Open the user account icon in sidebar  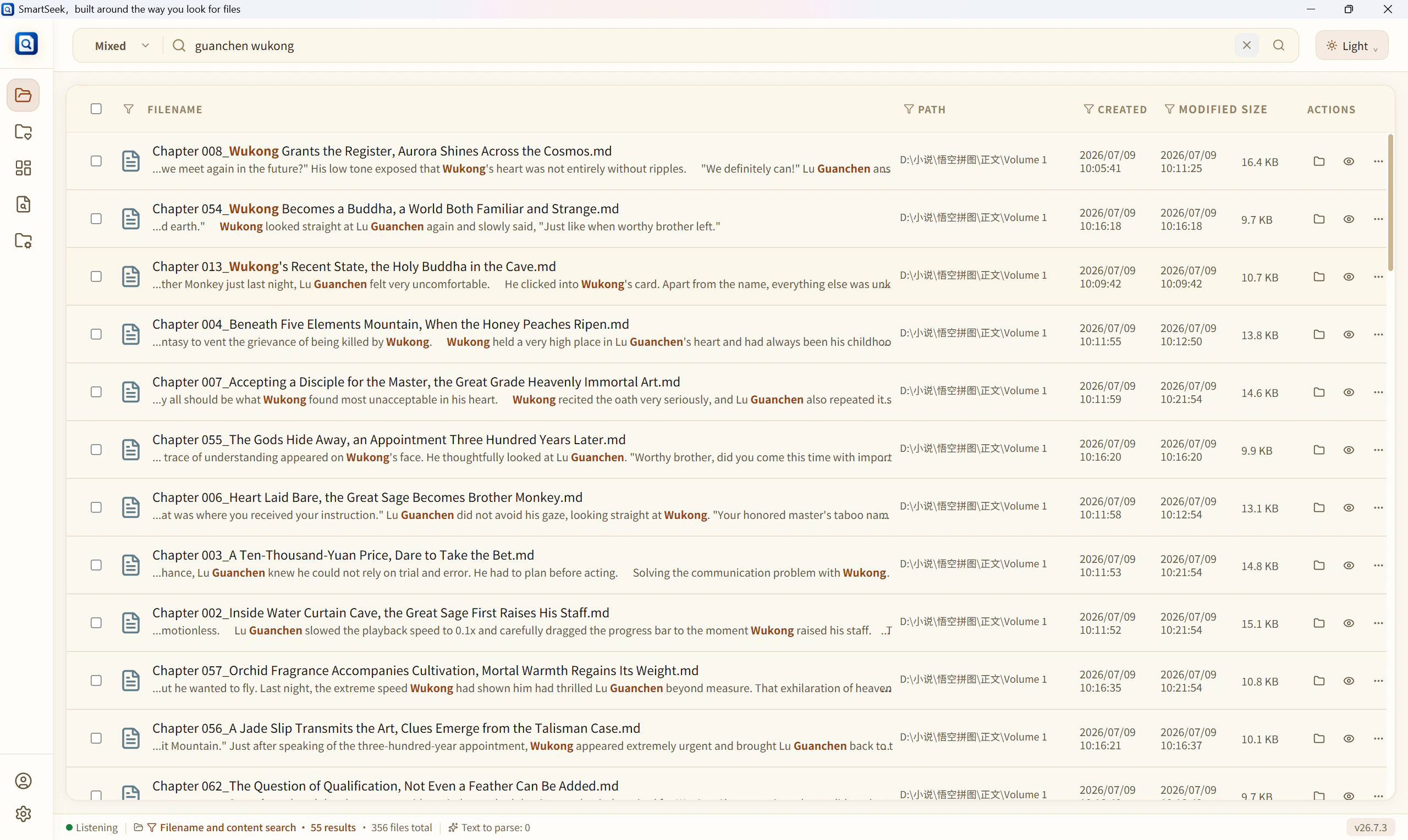[x=23, y=781]
